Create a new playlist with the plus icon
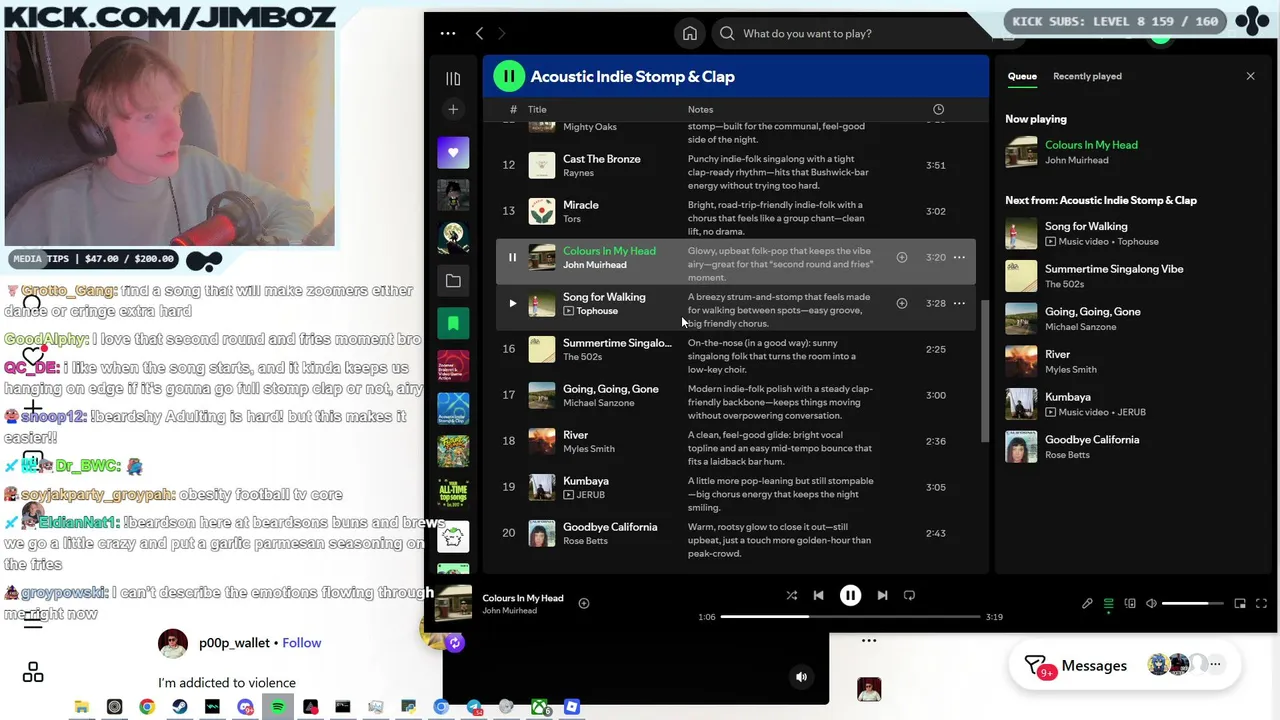The height and width of the screenshot is (720, 1280). [x=453, y=109]
